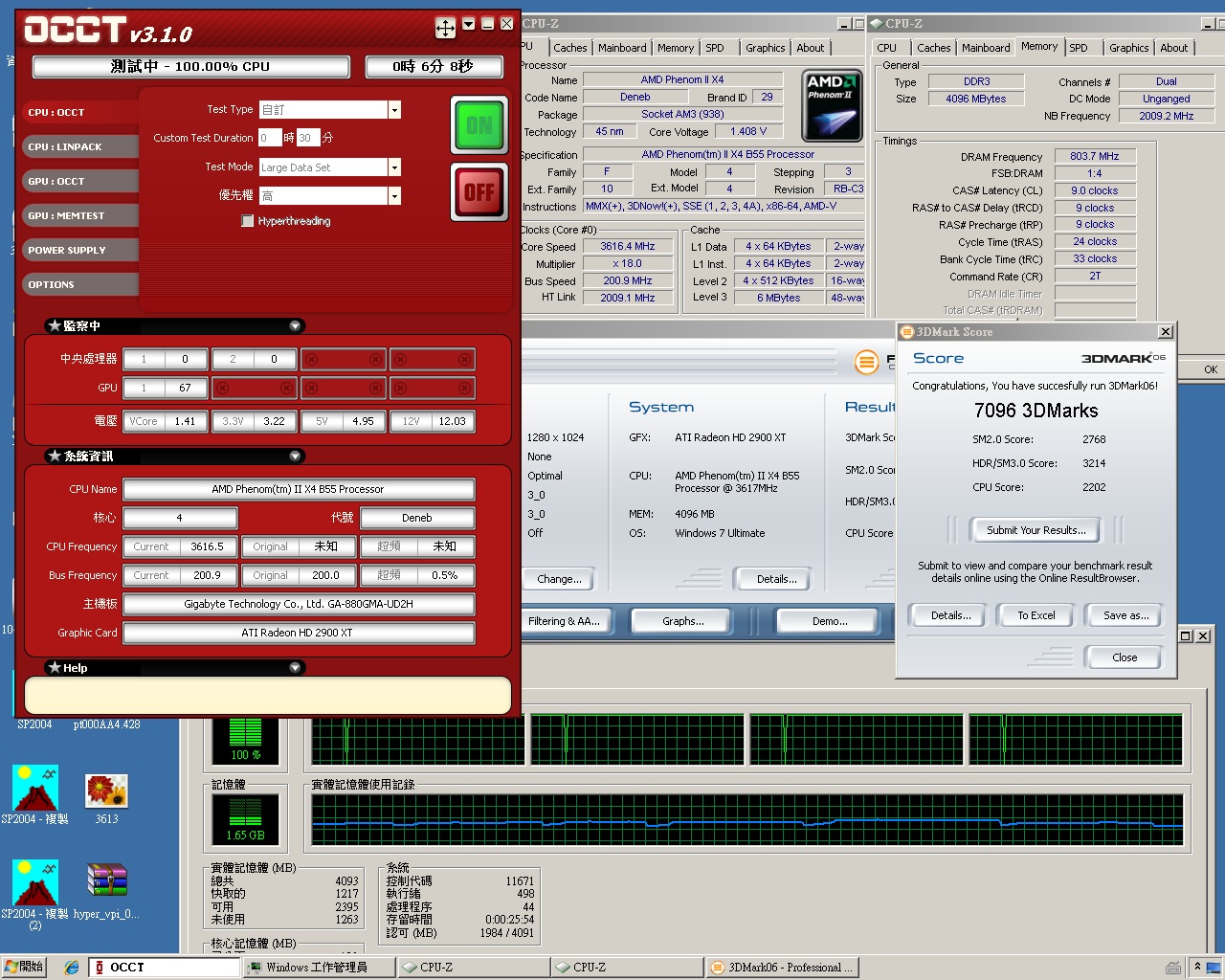The height and width of the screenshot is (980, 1225).
Task: Open the 3613 flower image desktop icon
Action: tap(106, 799)
